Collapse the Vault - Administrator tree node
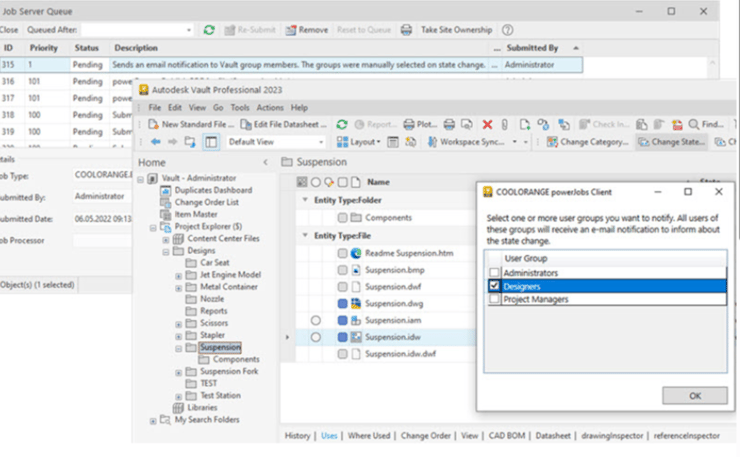The height and width of the screenshot is (457, 740). (x=141, y=179)
